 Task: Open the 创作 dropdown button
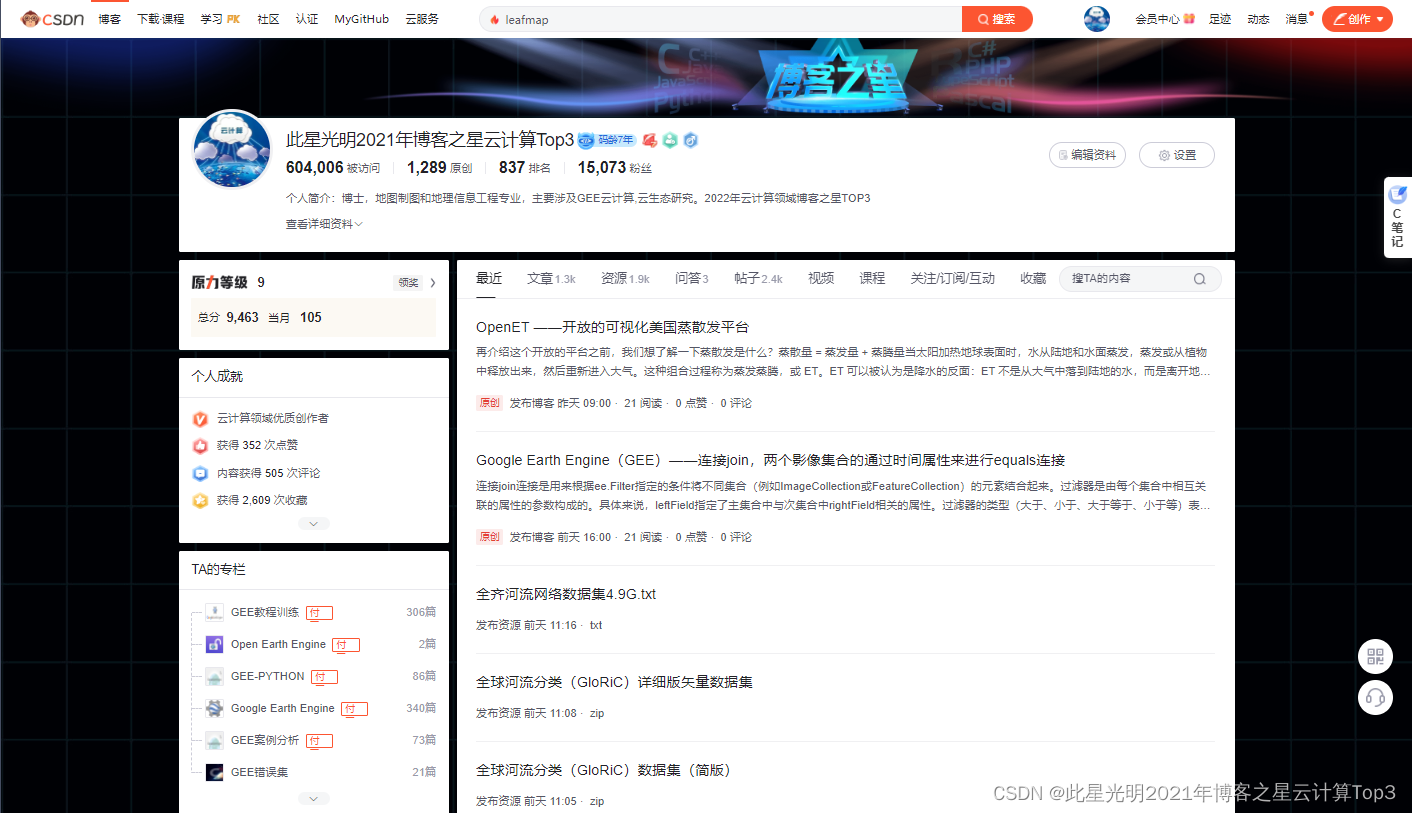1357,19
